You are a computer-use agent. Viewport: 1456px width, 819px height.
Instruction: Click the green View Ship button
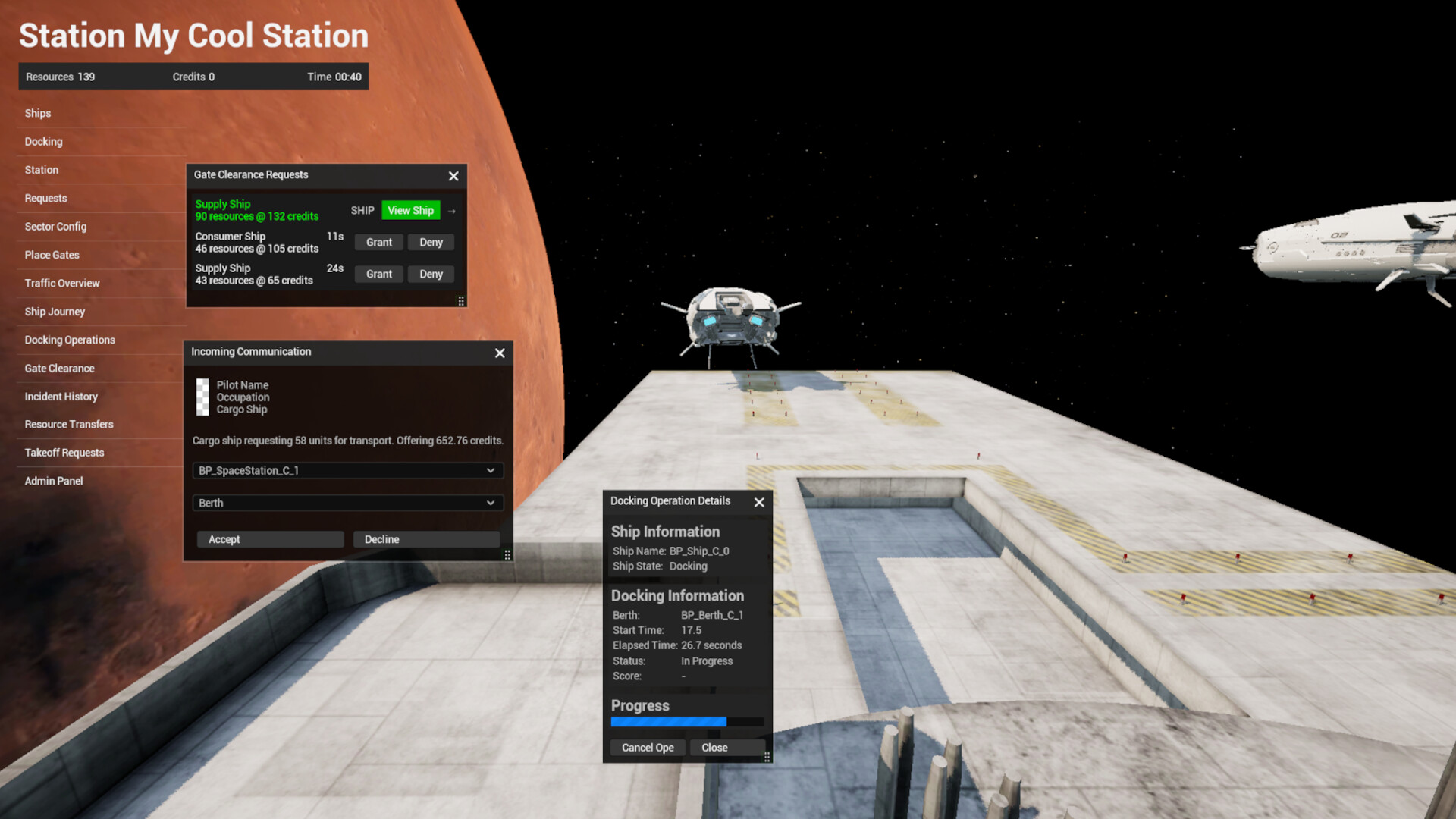coord(411,211)
